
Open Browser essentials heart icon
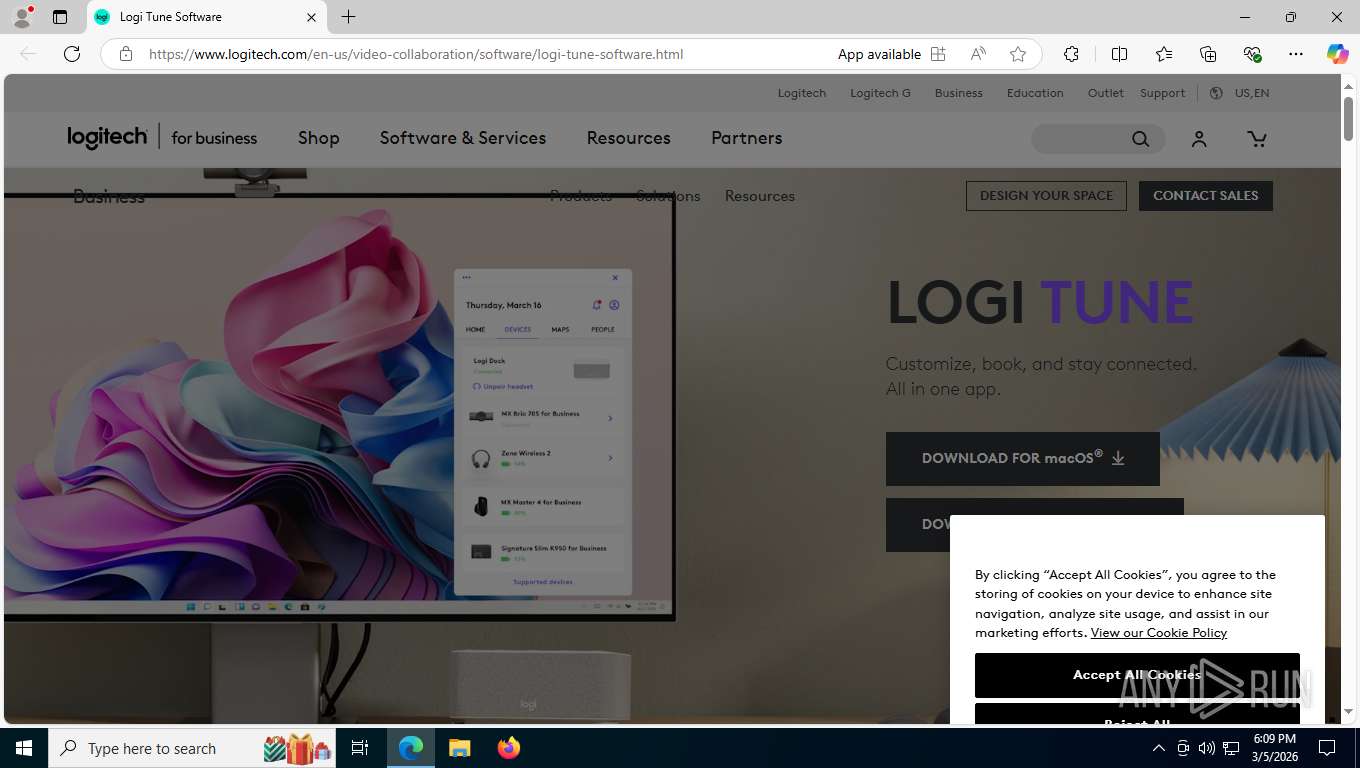click(x=1252, y=54)
